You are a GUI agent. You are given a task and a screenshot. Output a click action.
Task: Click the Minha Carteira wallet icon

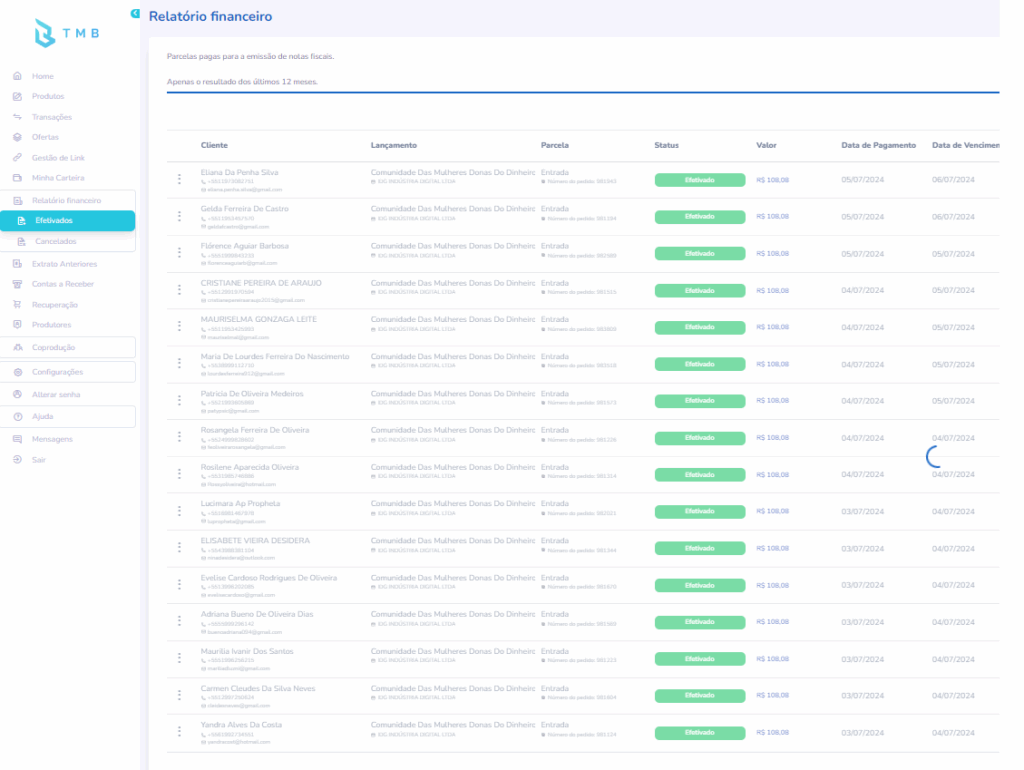(18, 178)
